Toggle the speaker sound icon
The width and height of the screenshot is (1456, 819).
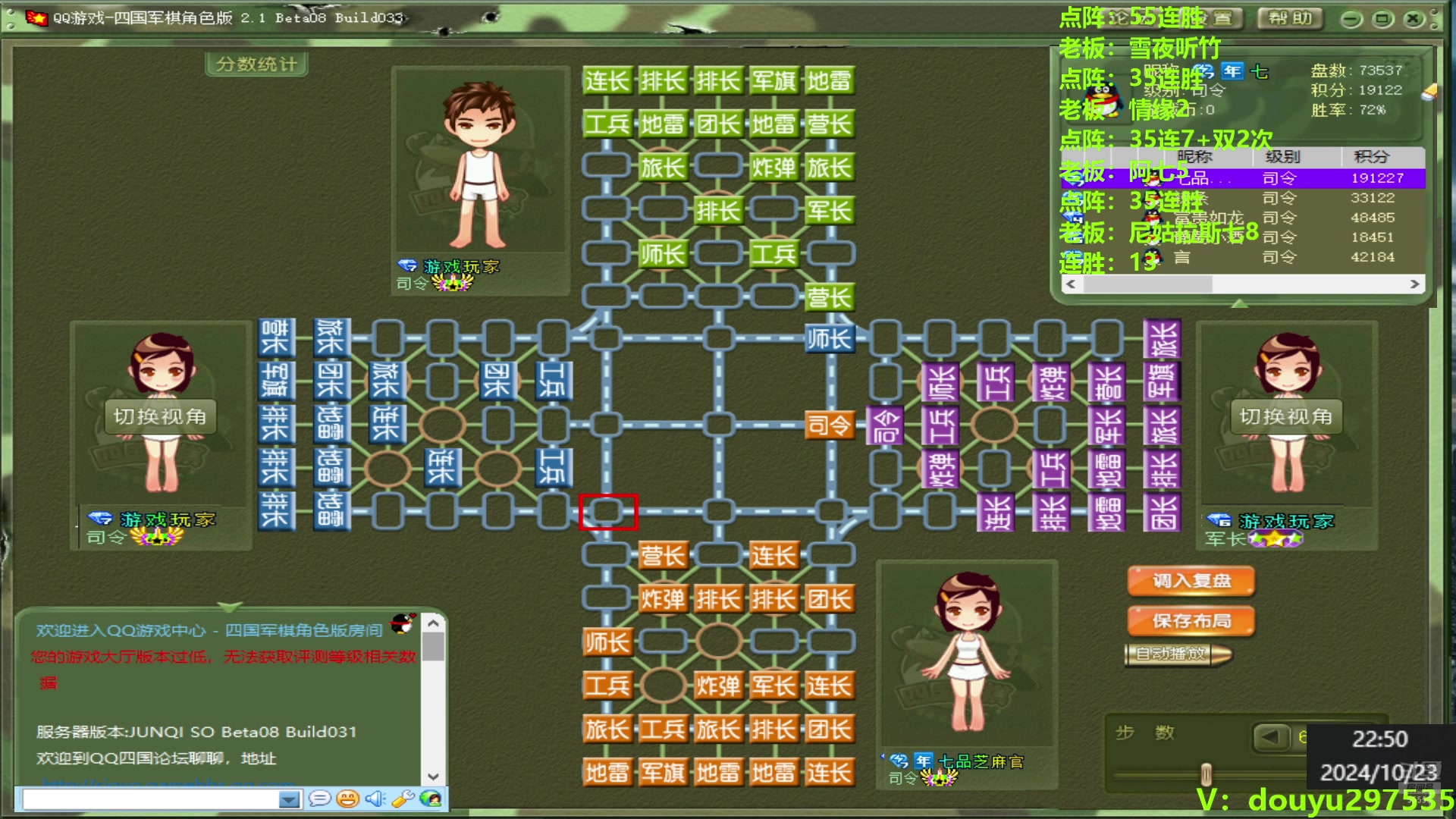(375, 799)
